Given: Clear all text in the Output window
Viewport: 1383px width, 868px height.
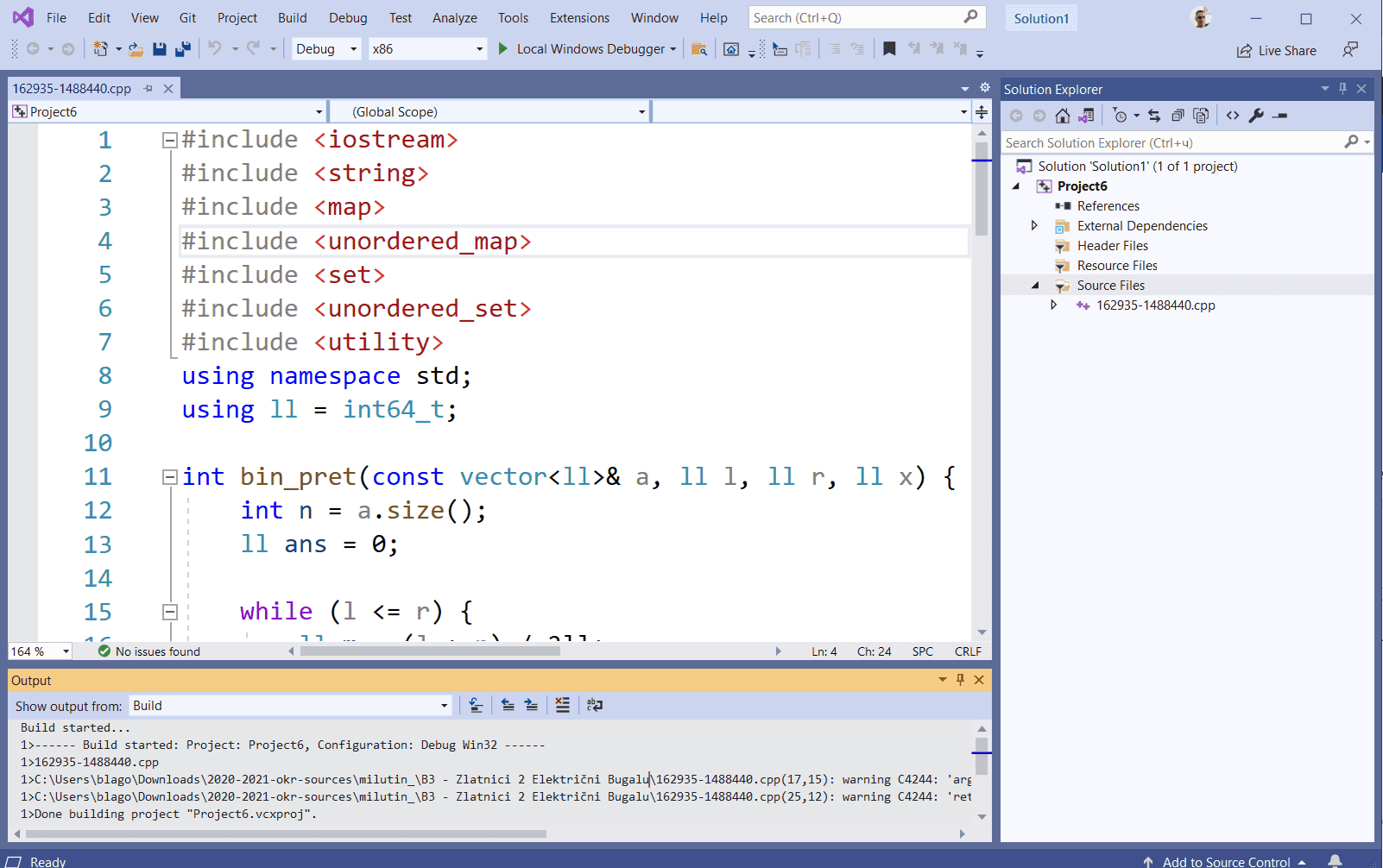Looking at the screenshot, I should (562, 705).
